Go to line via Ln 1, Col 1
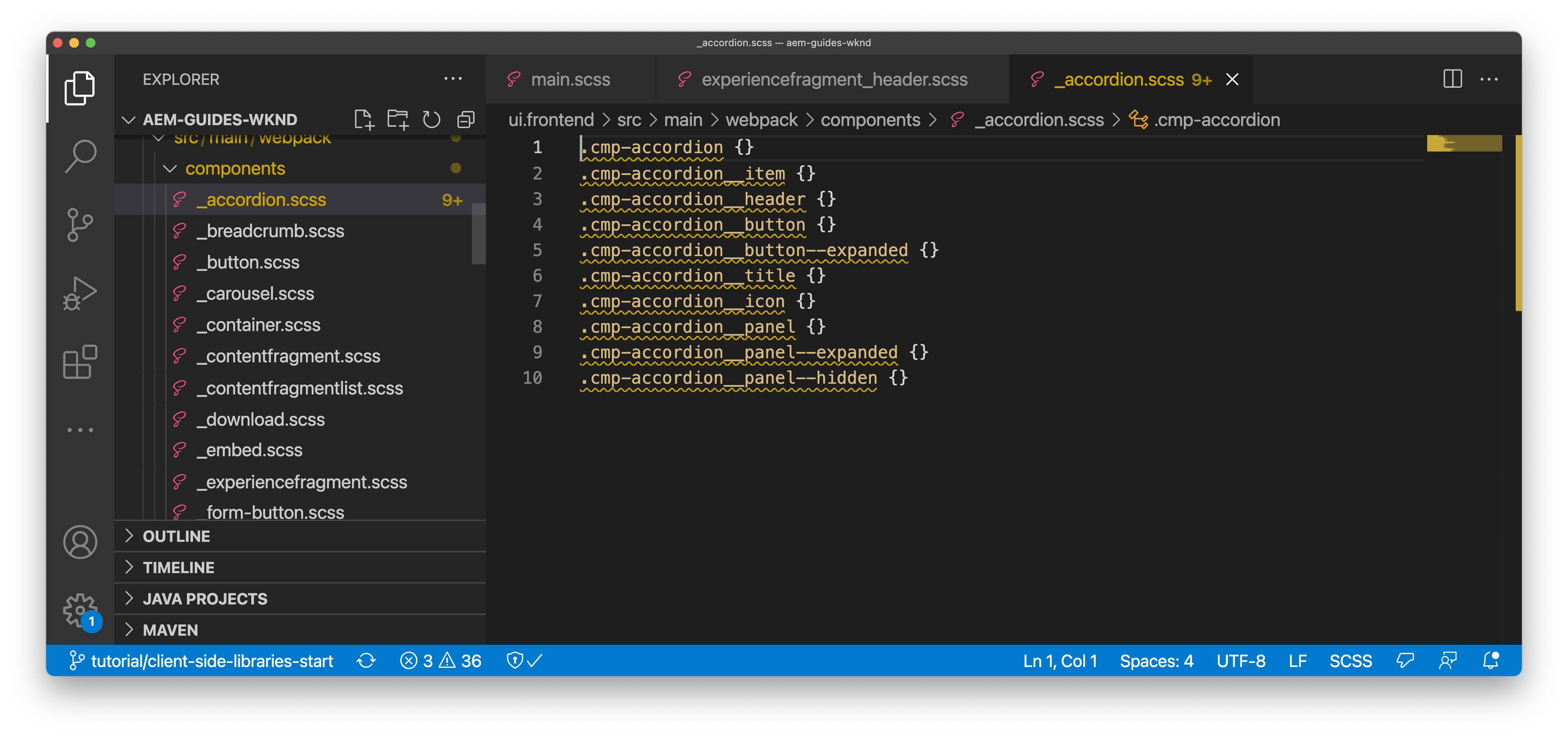The width and height of the screenshot is (1568, 737). point(1060,661)
